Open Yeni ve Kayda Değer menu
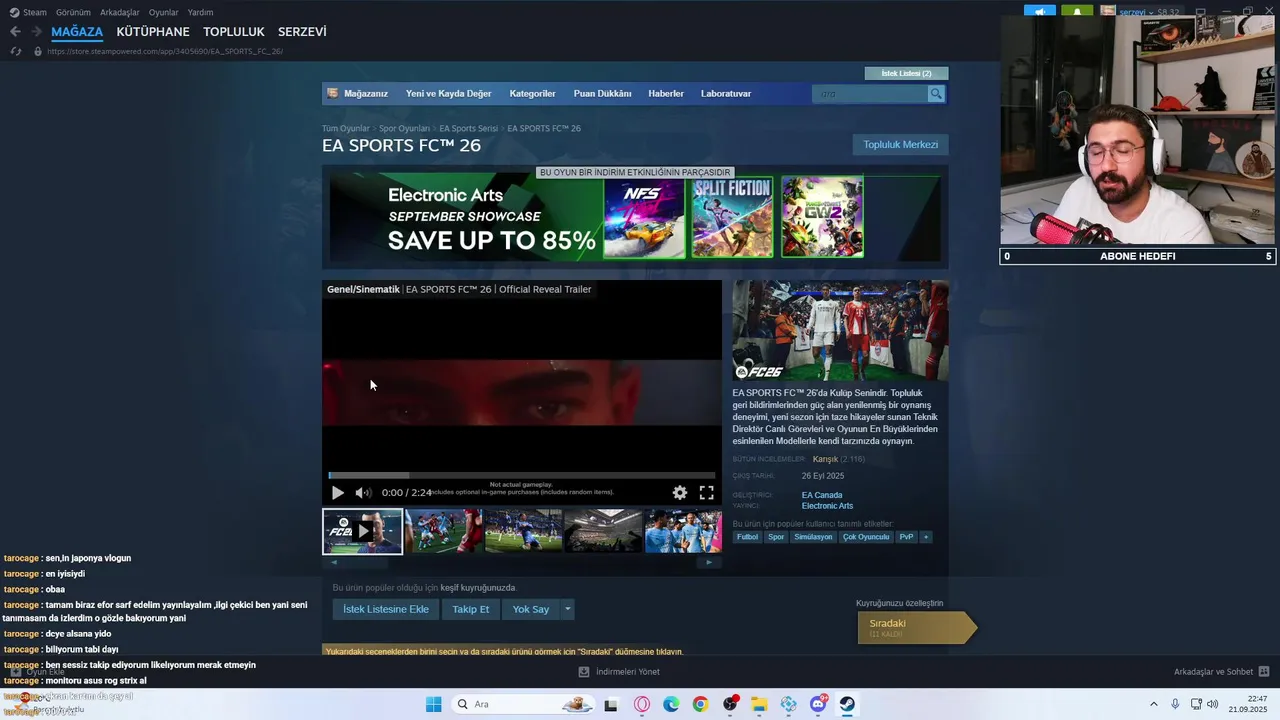 449,94
